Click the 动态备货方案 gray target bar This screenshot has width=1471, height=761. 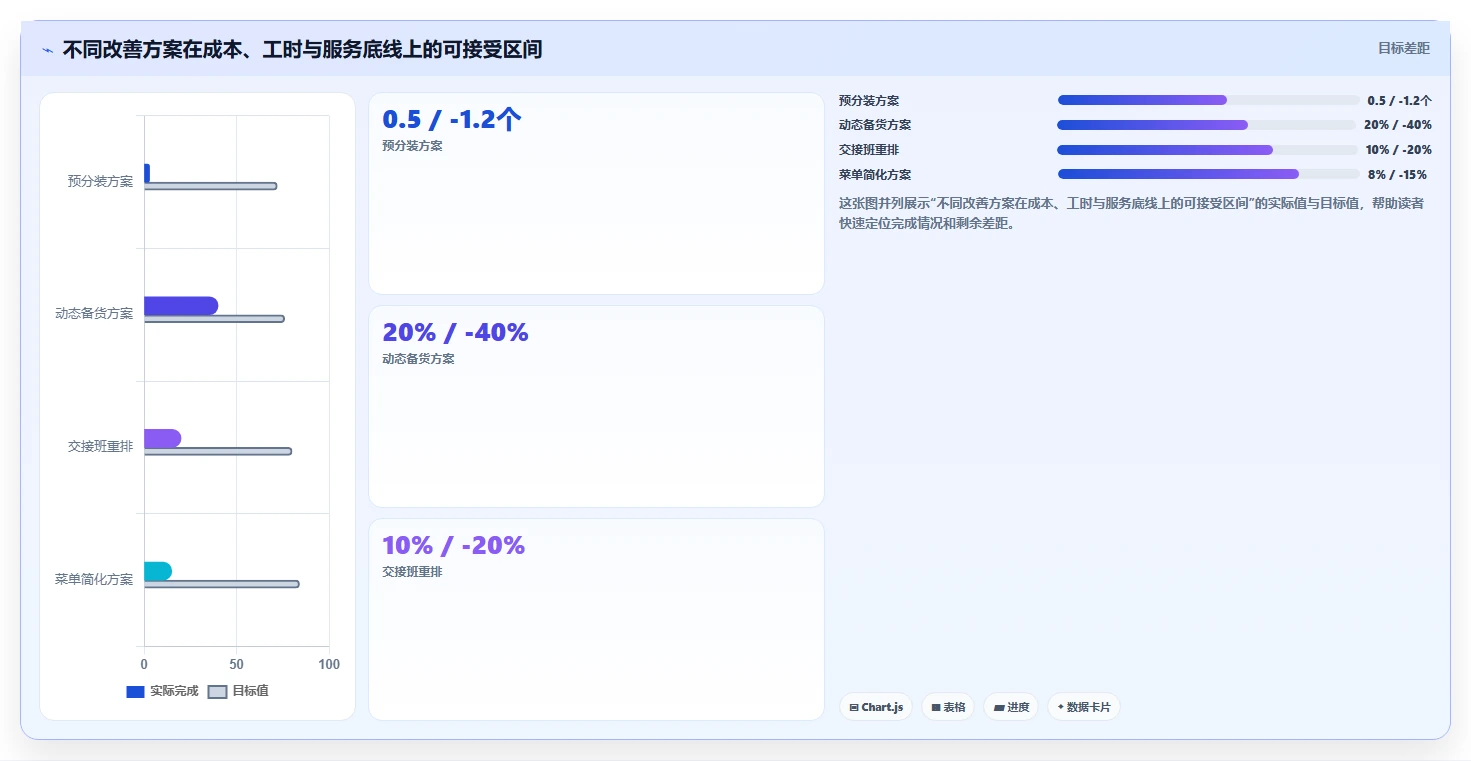tap(214, 319)
